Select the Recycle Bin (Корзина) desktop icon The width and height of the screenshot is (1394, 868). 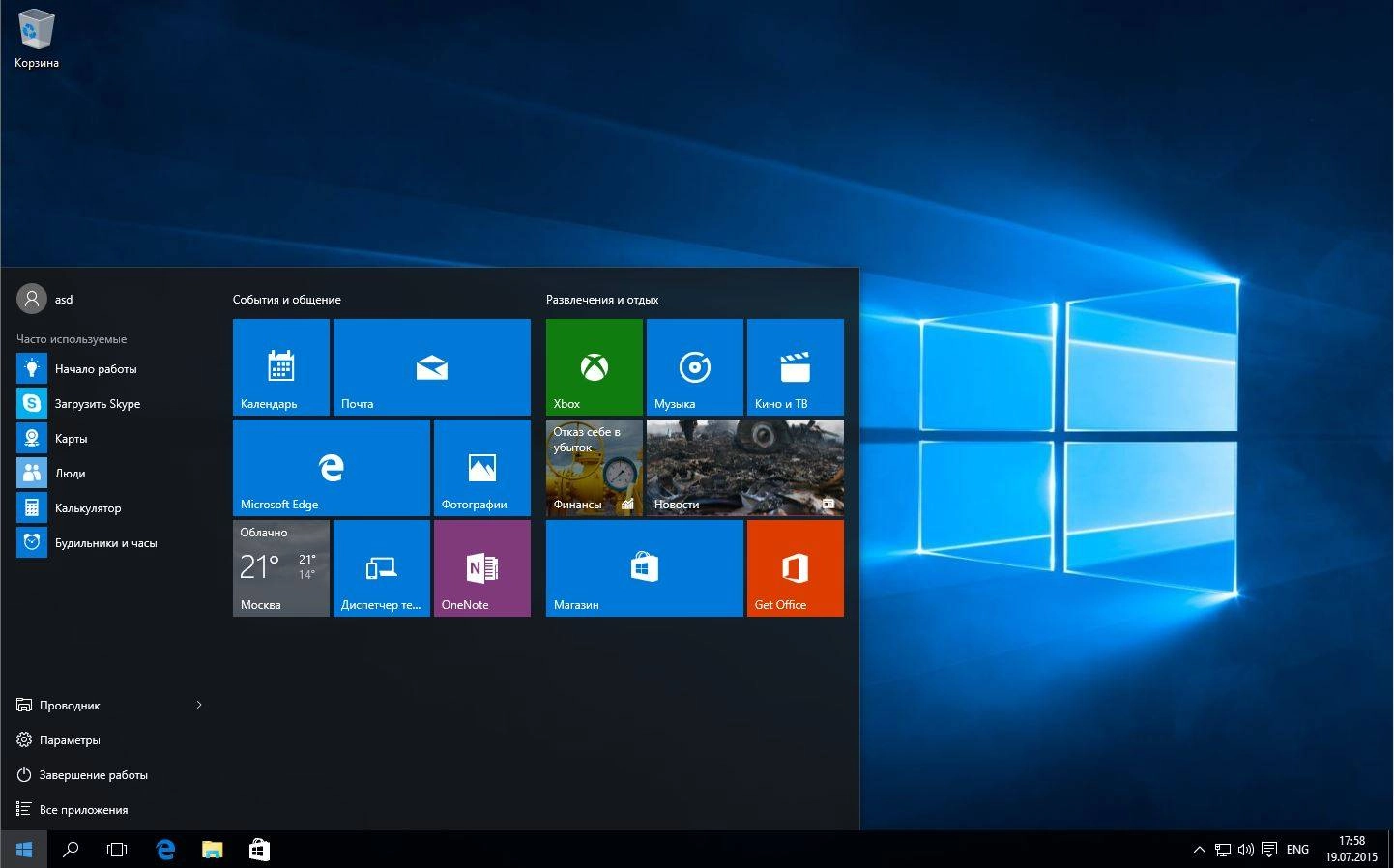click(37, 39)
